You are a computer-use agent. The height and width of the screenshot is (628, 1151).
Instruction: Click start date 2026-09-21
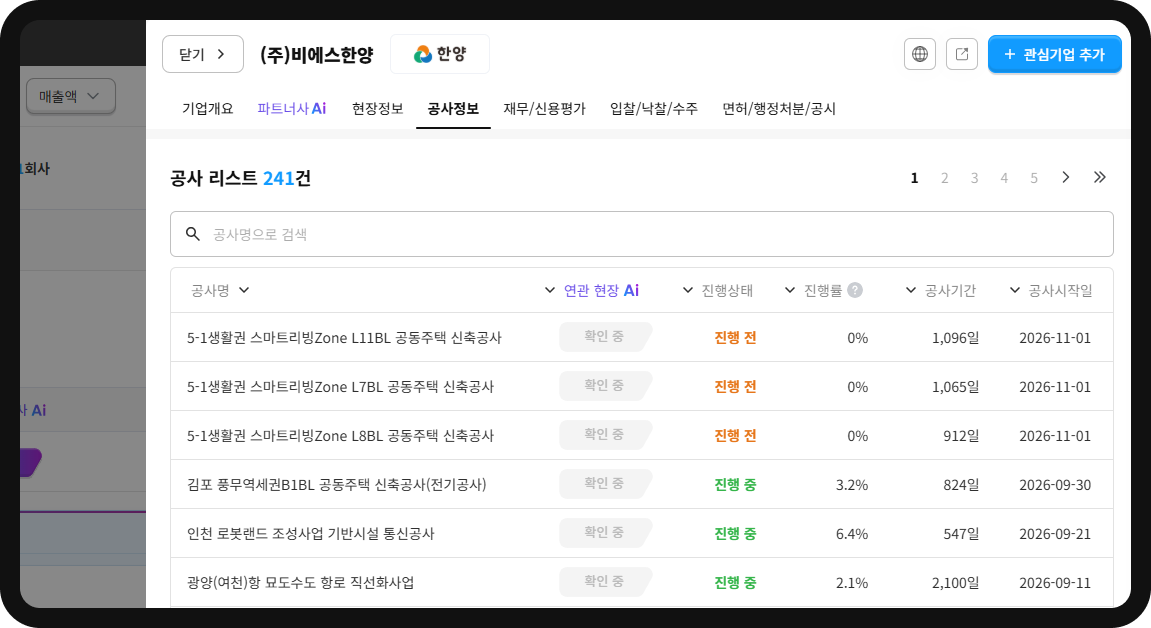(1055, 534)
